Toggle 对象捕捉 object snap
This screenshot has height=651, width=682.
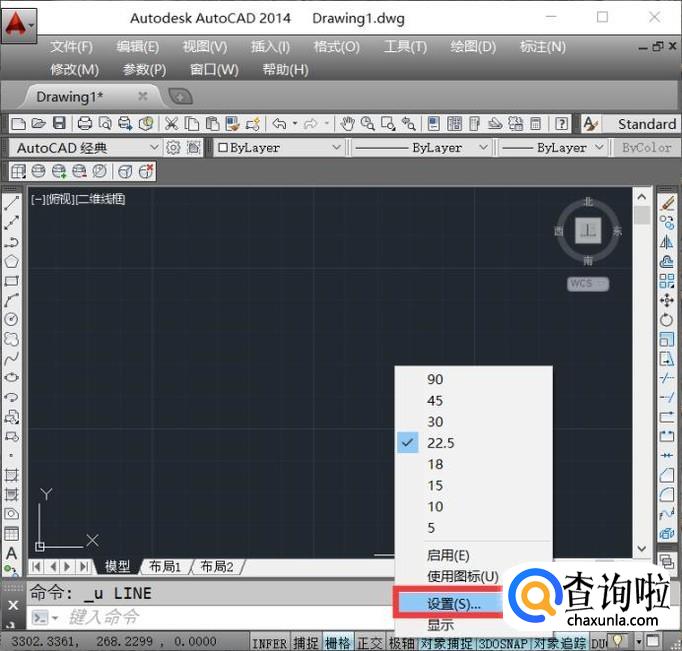click(447, 643)
